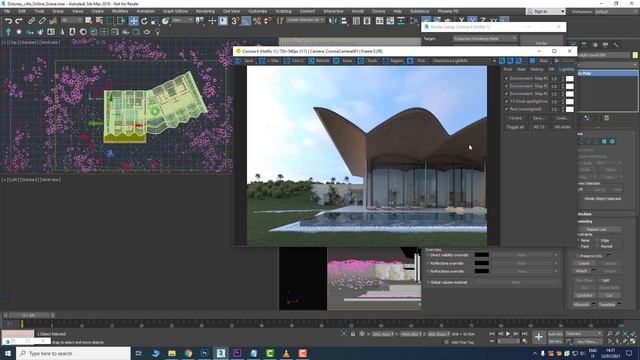Open the Workspaces dropdown
The height and width of the screenshot is (360, 640).
tap(615, 11)
